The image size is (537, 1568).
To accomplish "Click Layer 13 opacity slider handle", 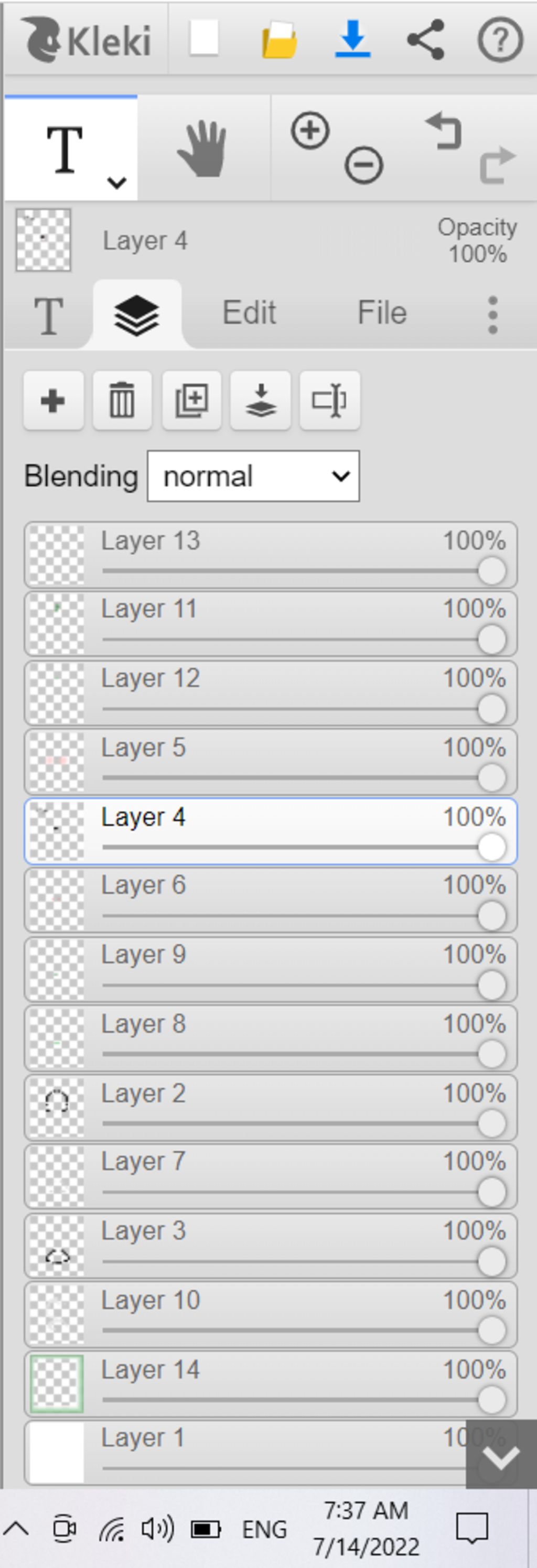I will click(491, 571).
